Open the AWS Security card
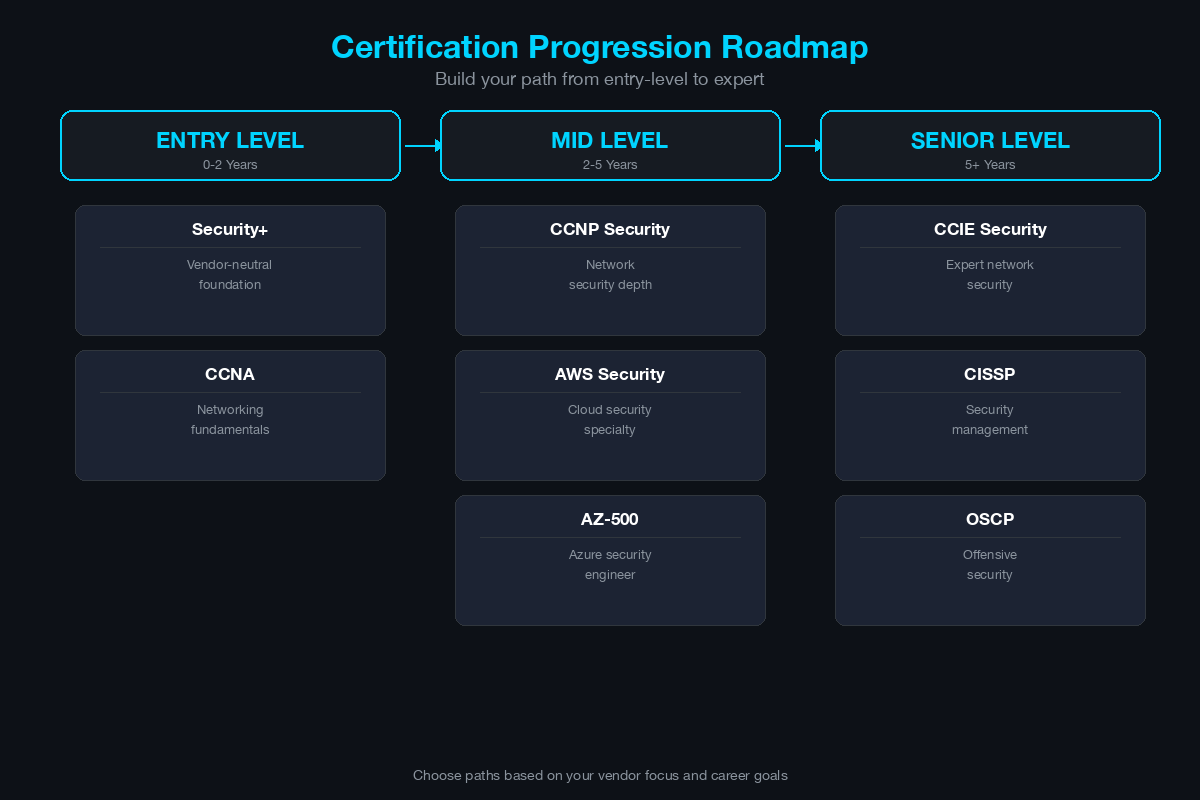 click(x=610, y=415)
